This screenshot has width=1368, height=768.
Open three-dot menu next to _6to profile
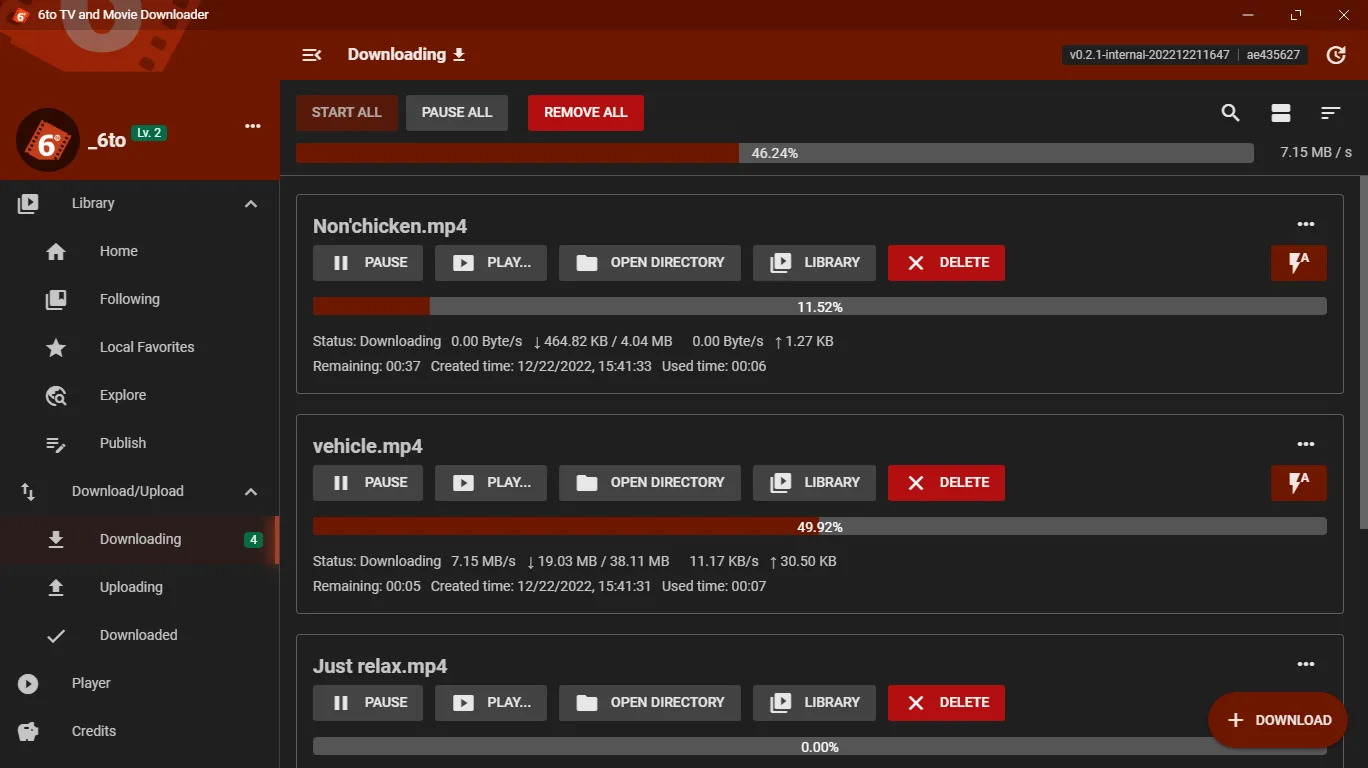pos(253,126)
